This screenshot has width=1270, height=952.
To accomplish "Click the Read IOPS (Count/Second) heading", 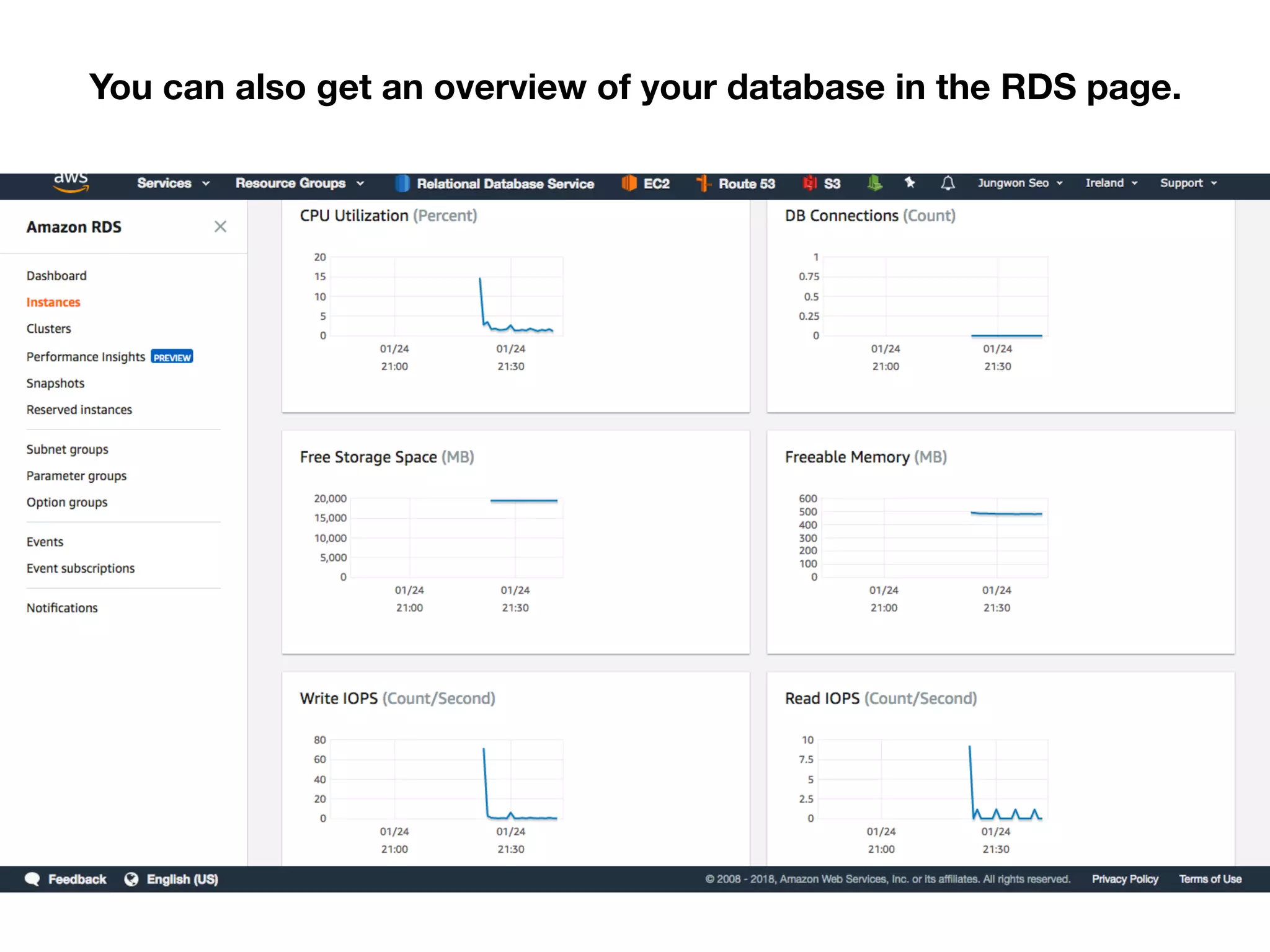I will [x=881, y=699].
